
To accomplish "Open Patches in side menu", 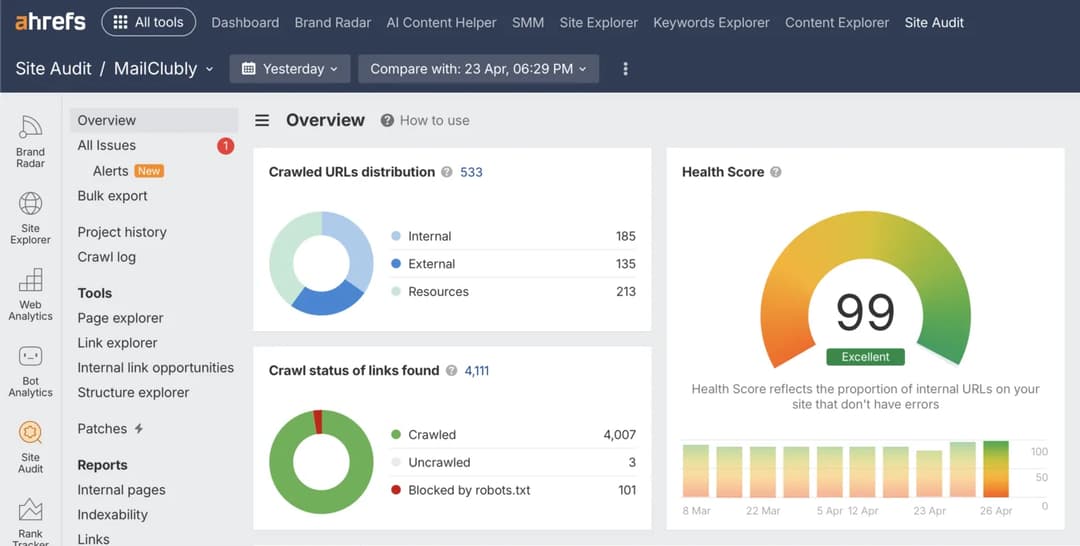I will tap(110, 429).
